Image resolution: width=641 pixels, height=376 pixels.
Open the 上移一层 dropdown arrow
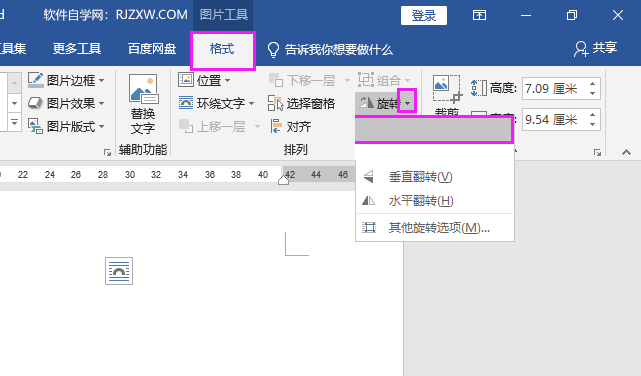click(x=257, y=126)
